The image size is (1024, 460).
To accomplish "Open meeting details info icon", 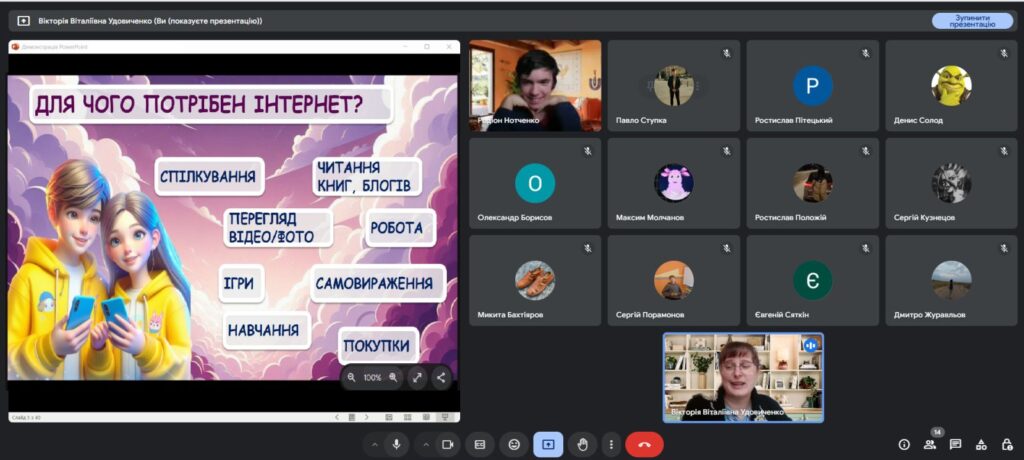I will click(904, 444).
